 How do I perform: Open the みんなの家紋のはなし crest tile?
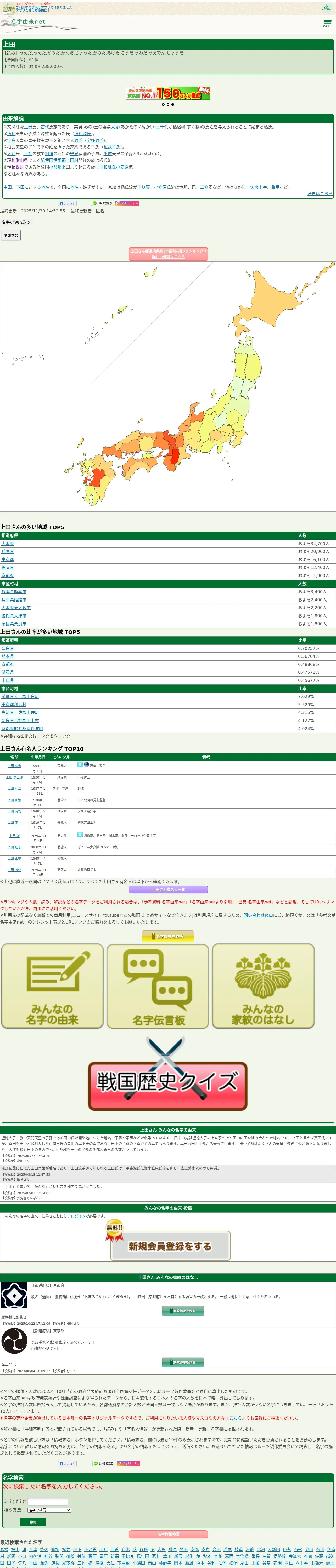pos(264,986)
